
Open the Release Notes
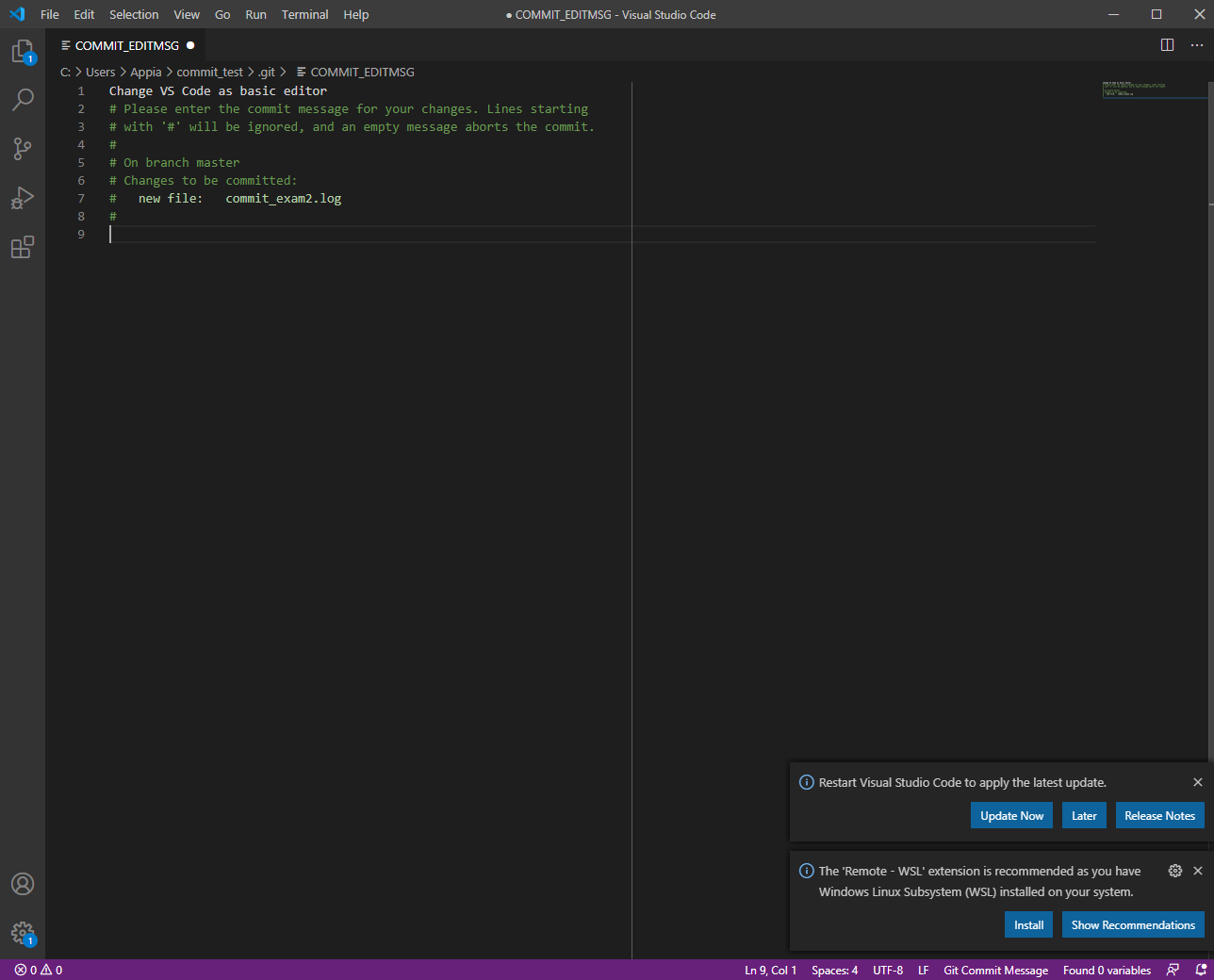click(x=1159, y=816)
